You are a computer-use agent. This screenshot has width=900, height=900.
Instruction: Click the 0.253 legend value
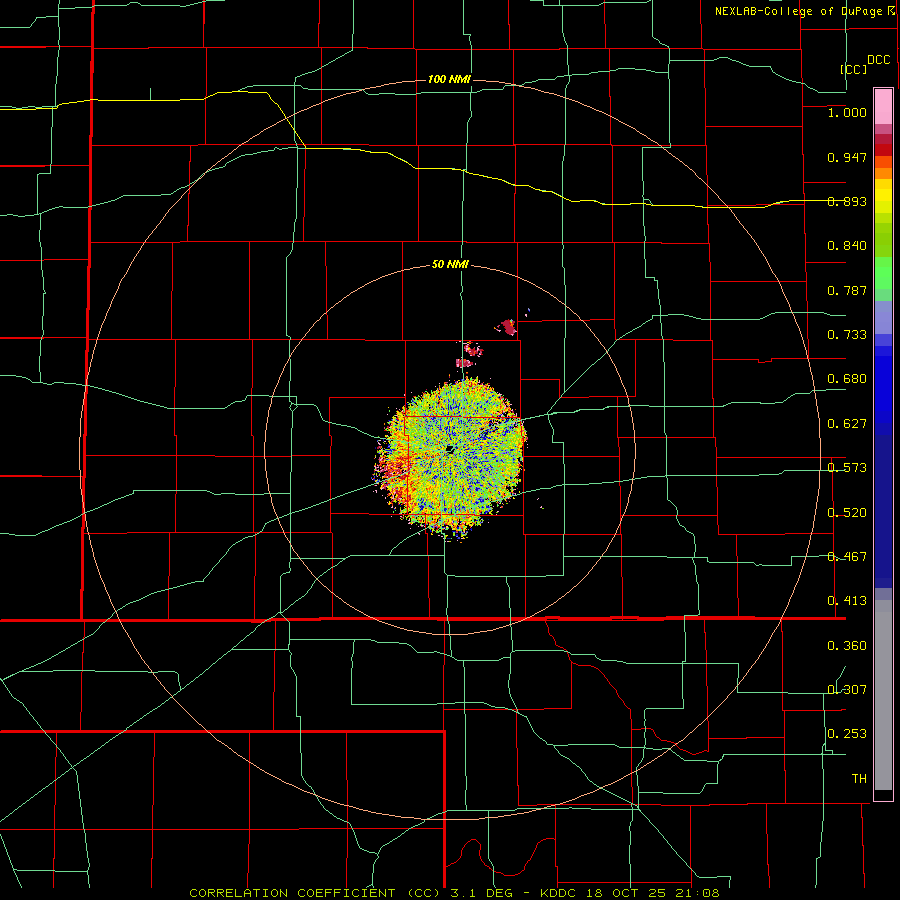pos(847,734)
